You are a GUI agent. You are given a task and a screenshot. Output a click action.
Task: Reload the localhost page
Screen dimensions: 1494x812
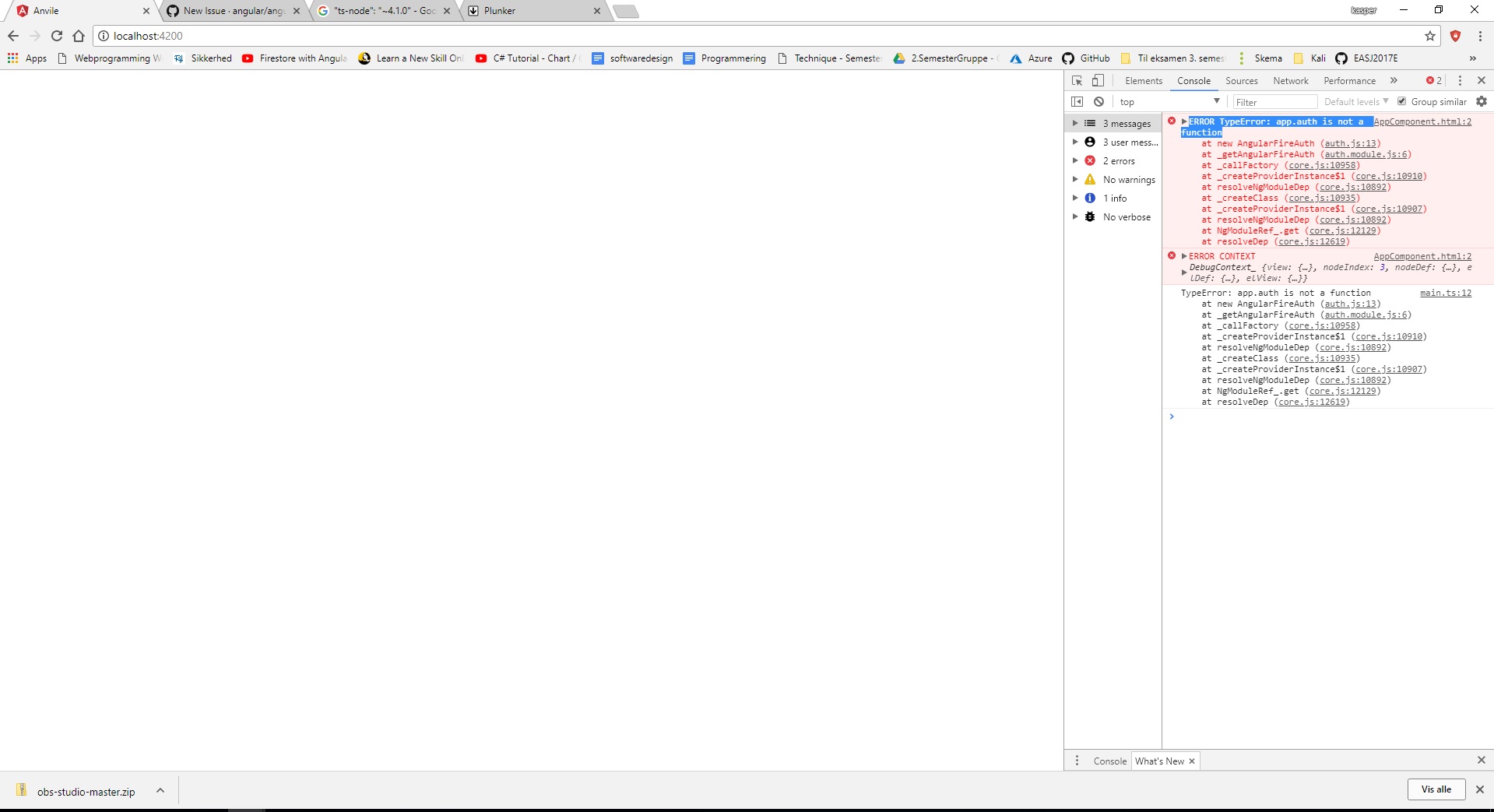pyautogui.click(x=56, y=36)
